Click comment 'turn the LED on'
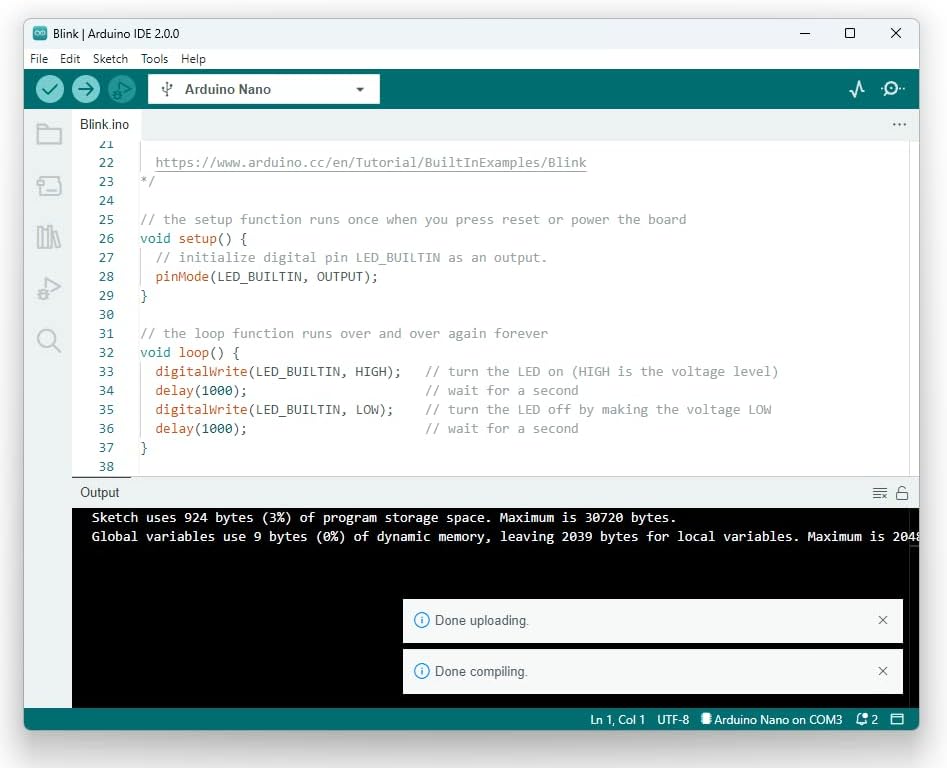This screenshot has height=768, width=947. [x=602, y=372]
